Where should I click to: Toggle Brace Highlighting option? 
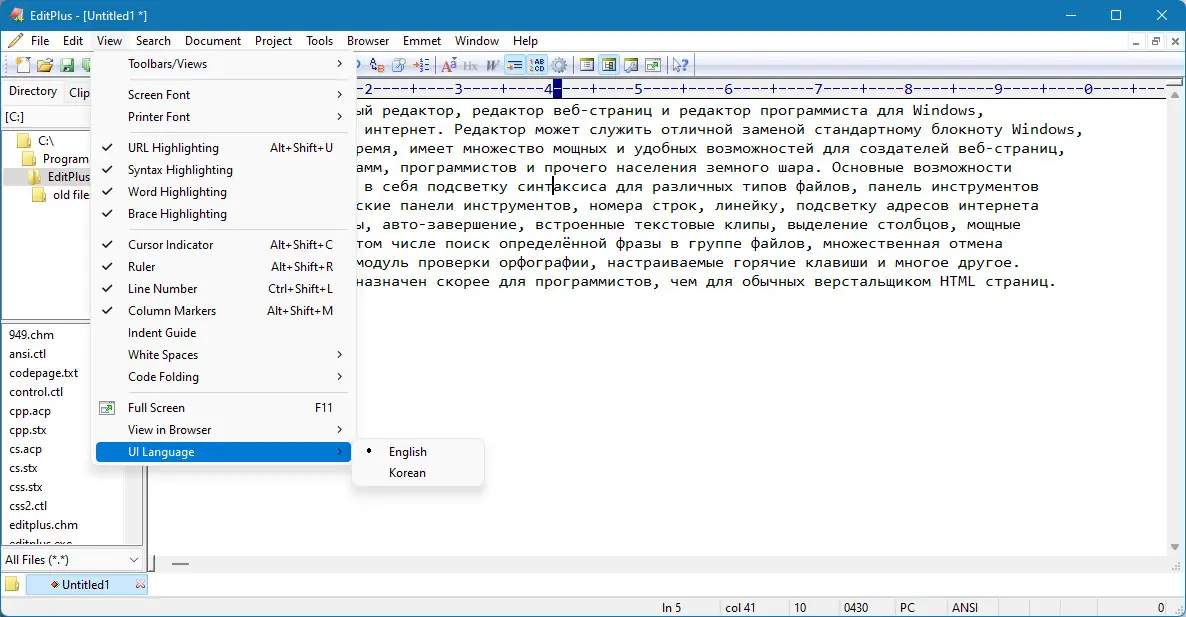[223, 214]
